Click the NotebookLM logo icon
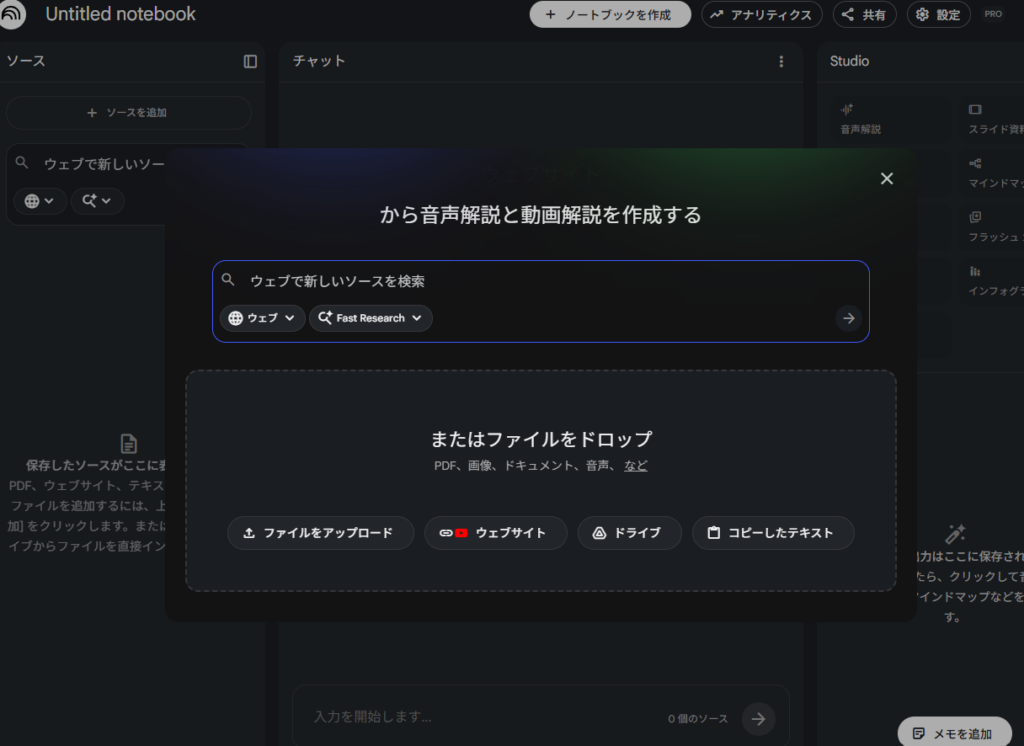 (x=13, y=15)
